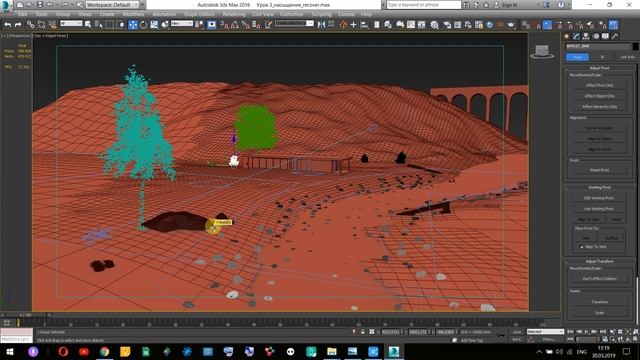This screenshot has width=640, height=360.
Task: Click the time slider handle
Action: point(25,315)
